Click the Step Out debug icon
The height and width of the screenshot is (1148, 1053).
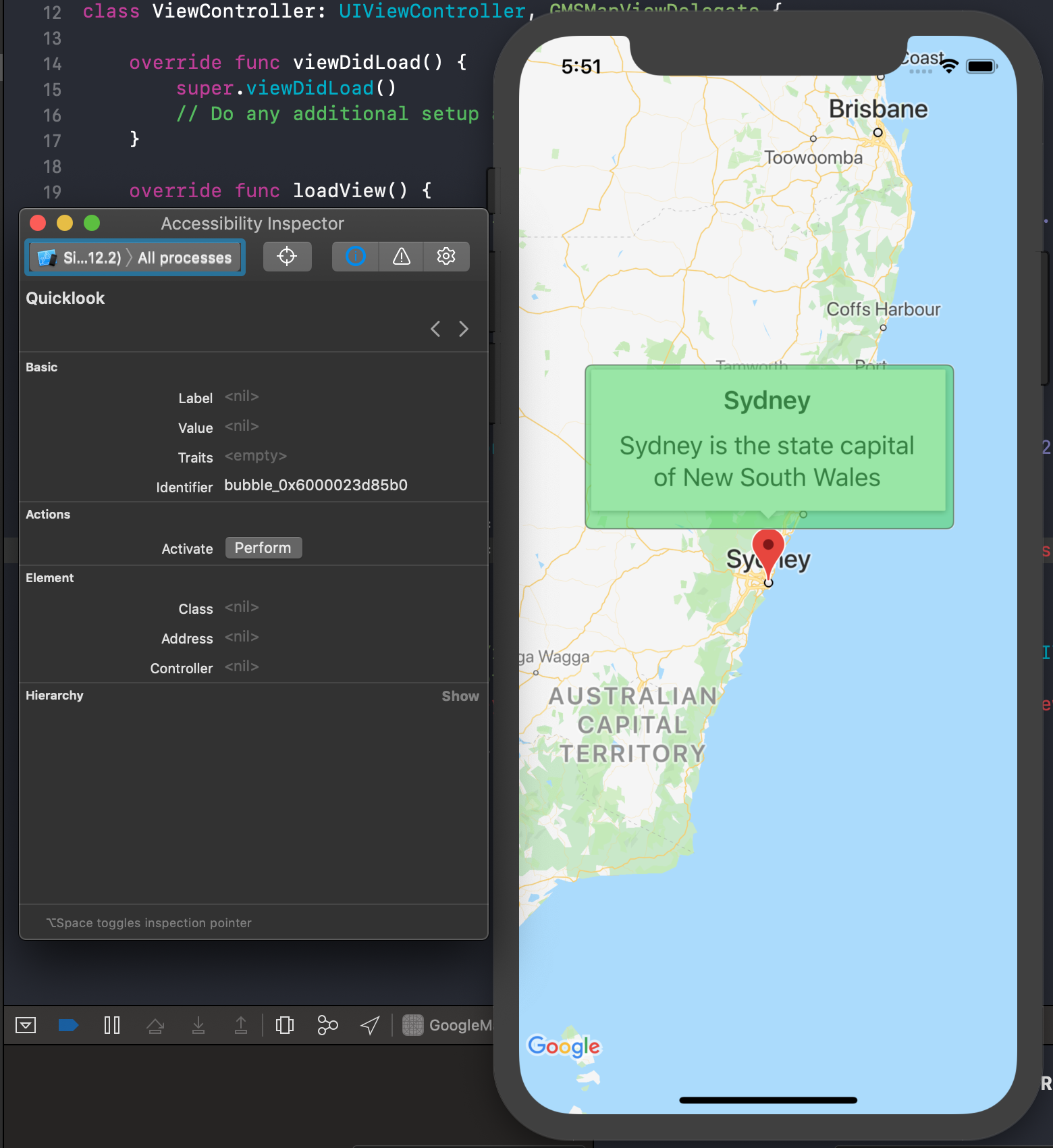point(241,1025)
